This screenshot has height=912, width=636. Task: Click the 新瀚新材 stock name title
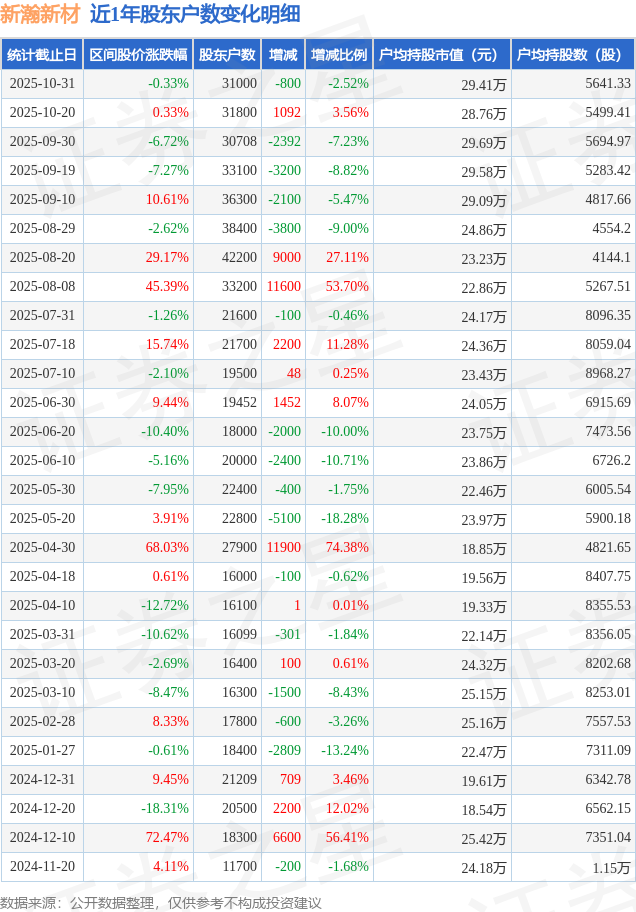(40, 14)
